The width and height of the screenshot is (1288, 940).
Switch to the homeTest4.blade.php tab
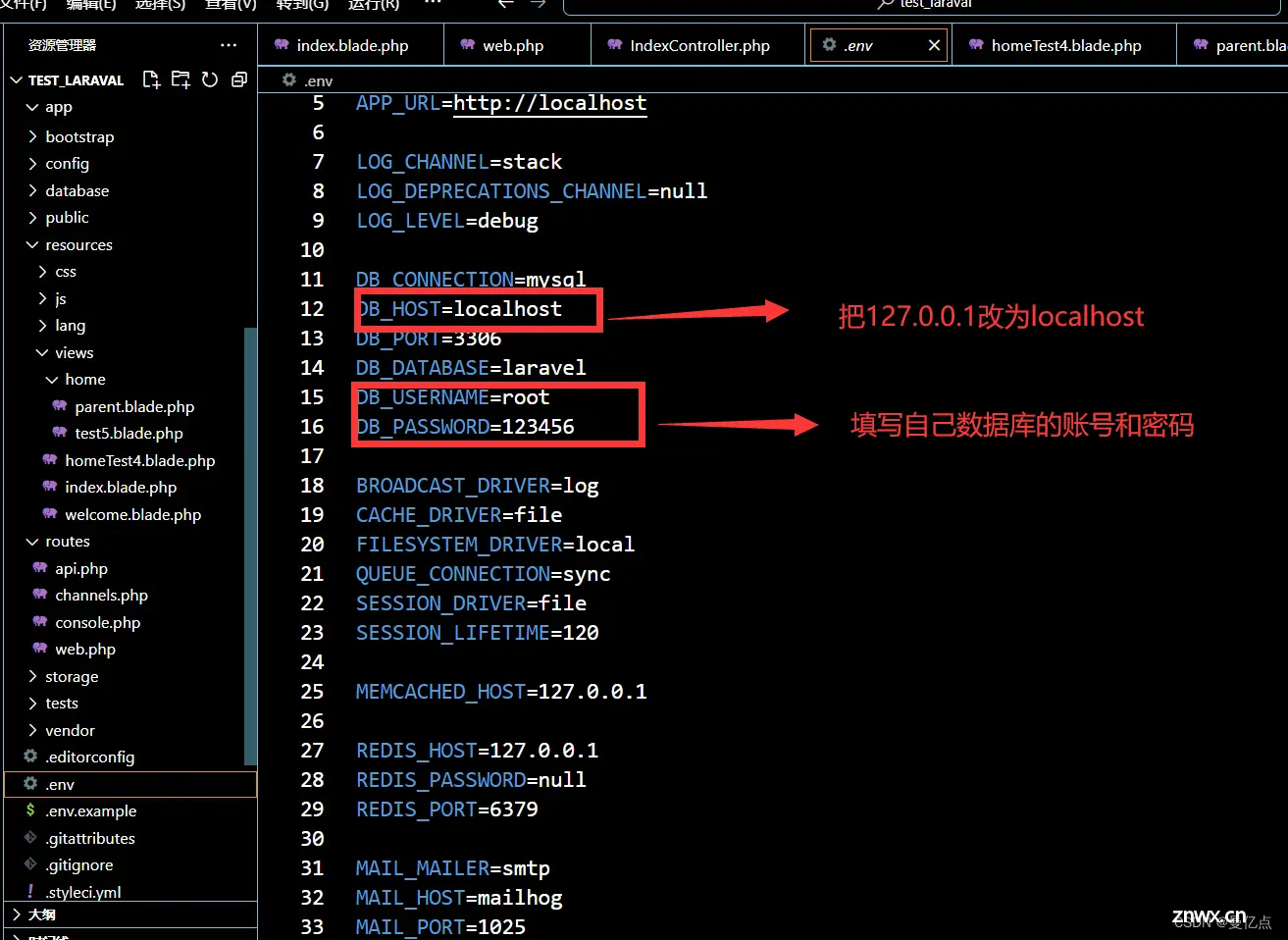click(x=1065, y=45)
